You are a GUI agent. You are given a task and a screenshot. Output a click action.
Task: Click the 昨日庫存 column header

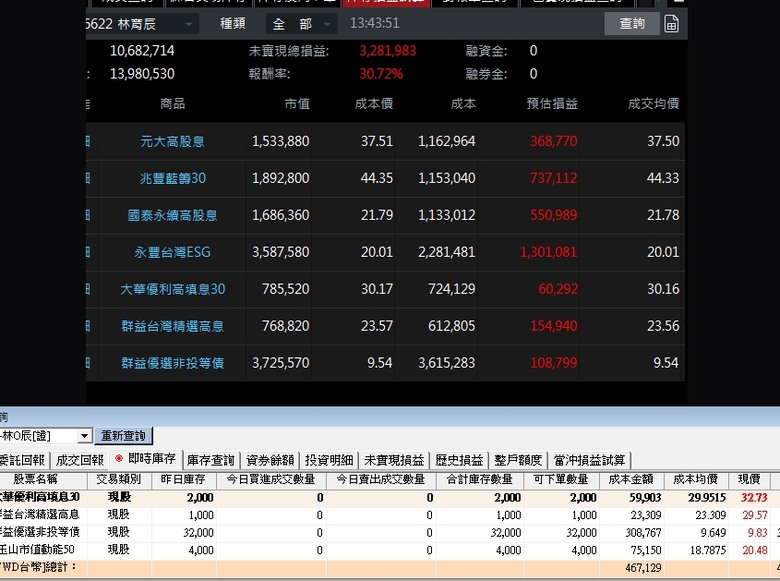(183, 480)
